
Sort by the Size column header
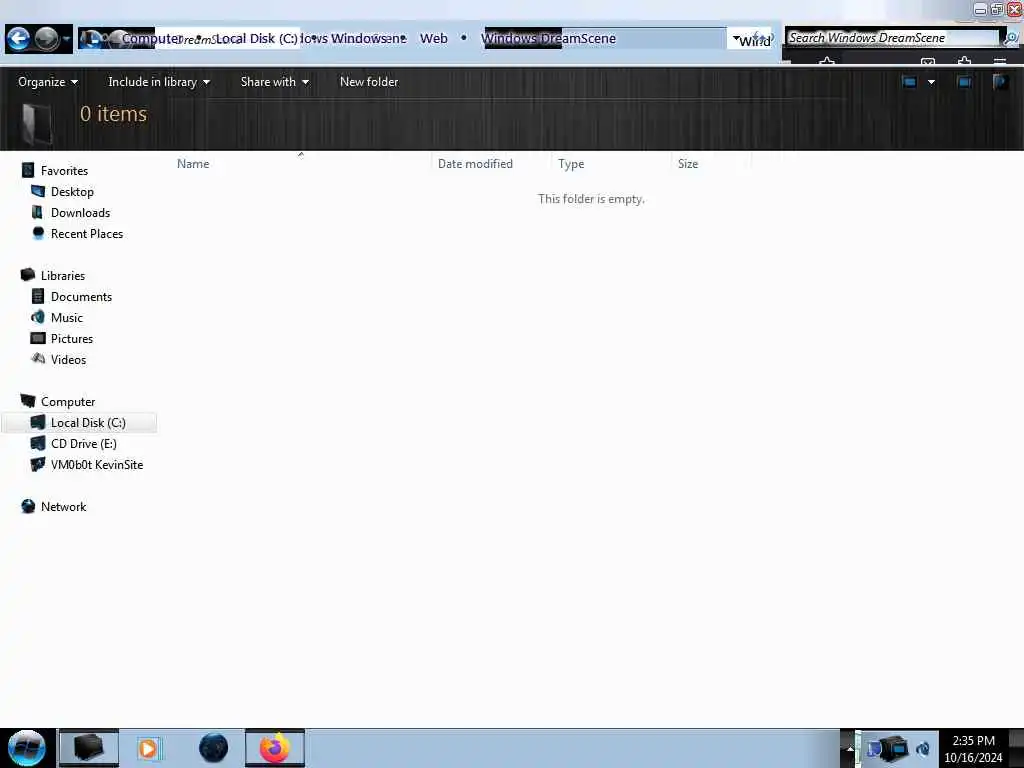pos(688,164)
